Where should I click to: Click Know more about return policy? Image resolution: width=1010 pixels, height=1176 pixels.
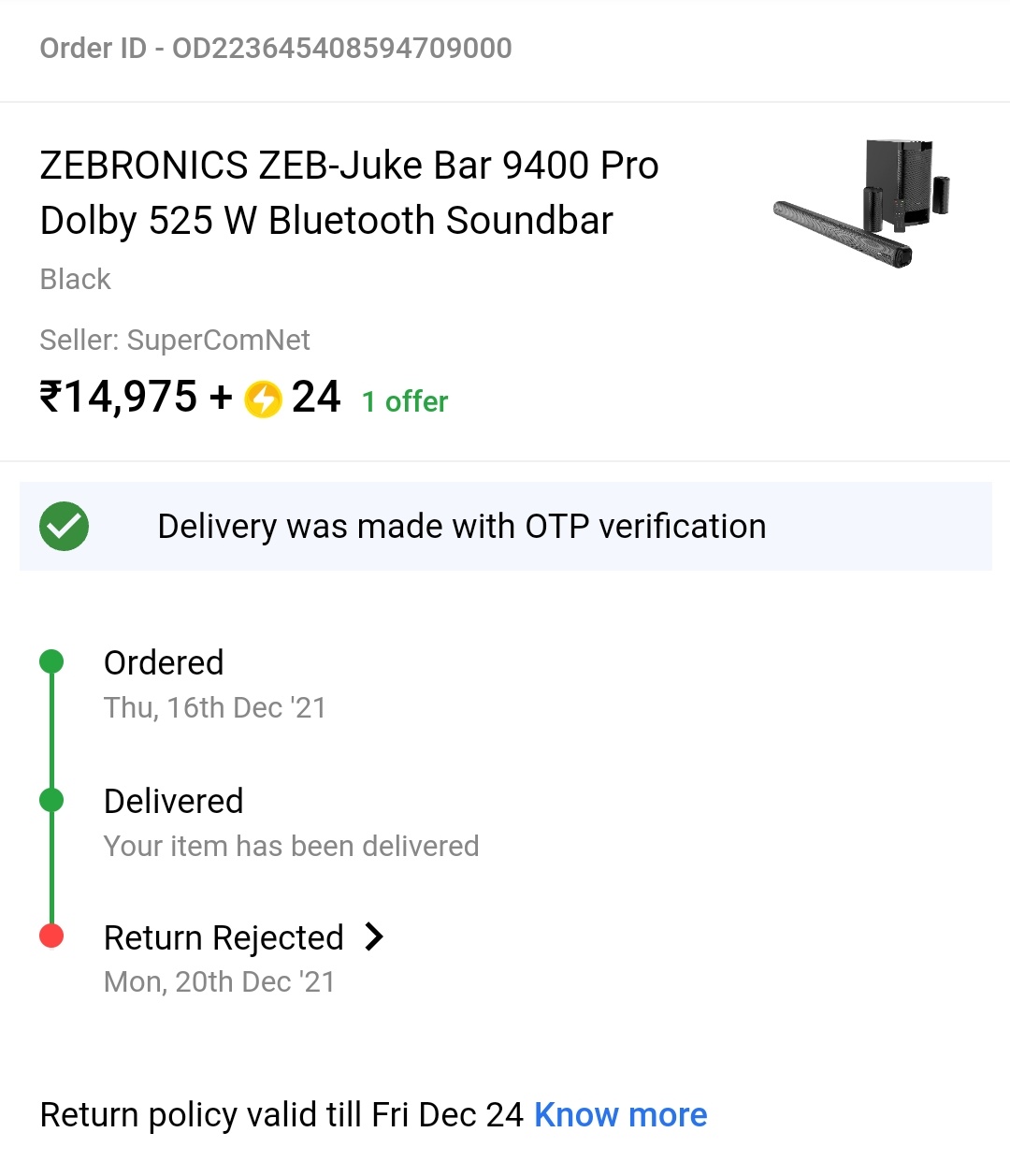click(x=620, y=1114)
